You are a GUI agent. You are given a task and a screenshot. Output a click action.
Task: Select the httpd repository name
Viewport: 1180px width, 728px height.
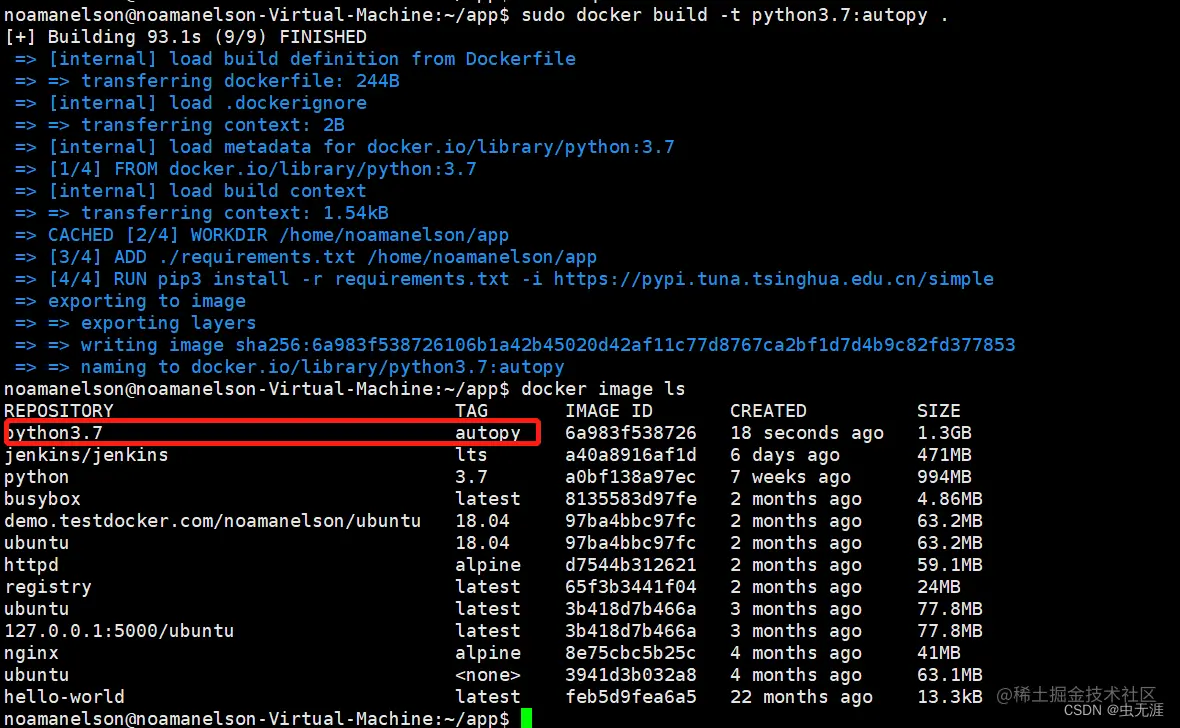pyautogui.click(x=31, y=565)
